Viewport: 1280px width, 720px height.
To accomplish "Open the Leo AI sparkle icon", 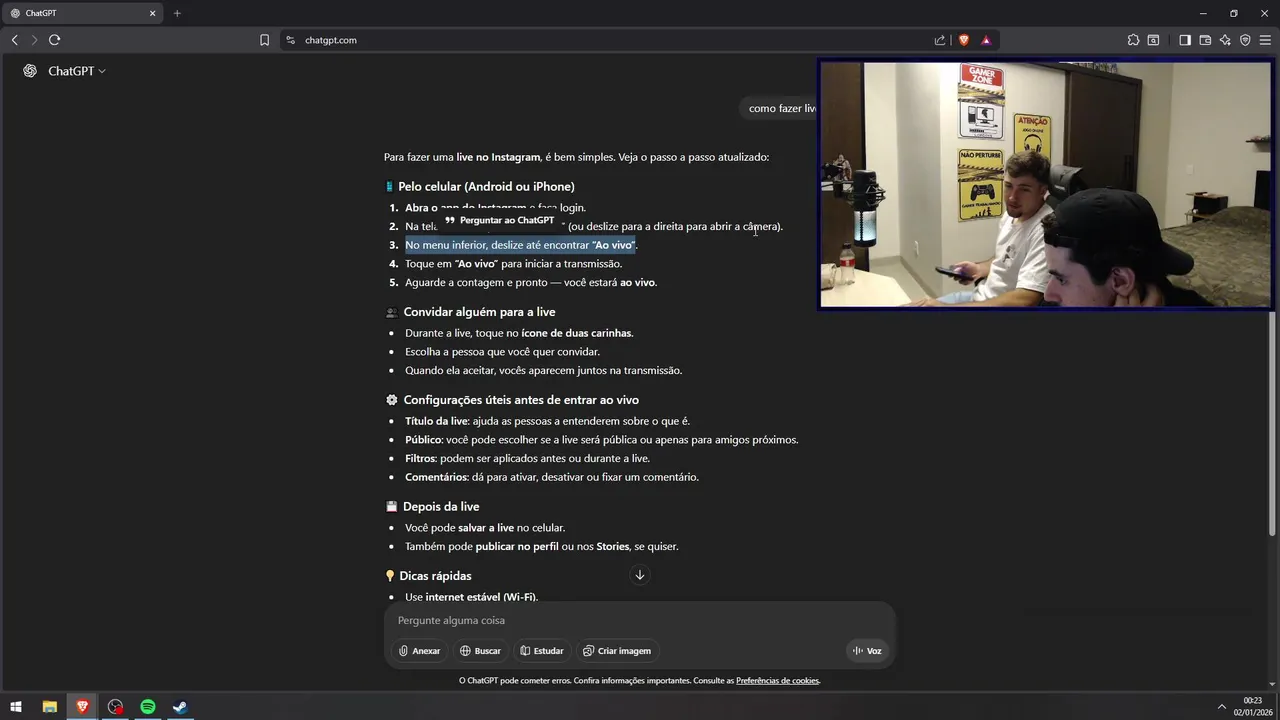I will (1225, 40).
